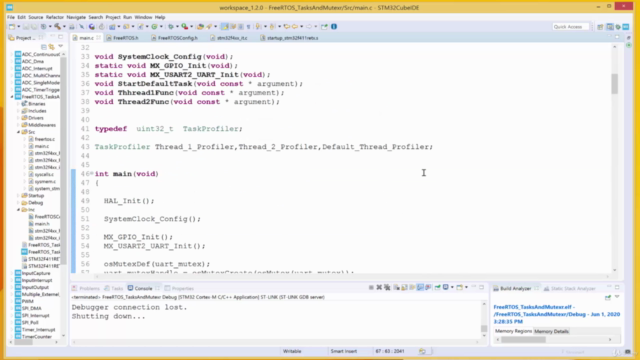The height and width of the screenshot is (360, 640).
Task: Open the Project menu
Action: [113, 17]
